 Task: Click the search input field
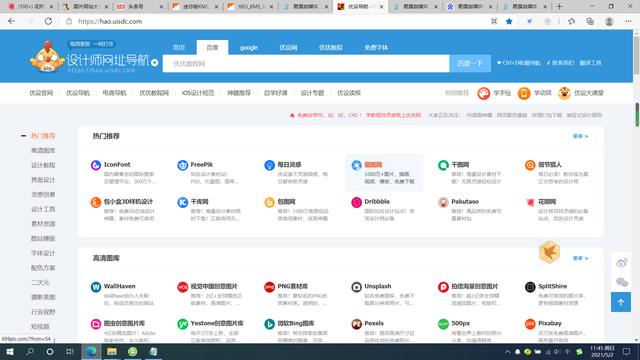click(x=306, y=64)
